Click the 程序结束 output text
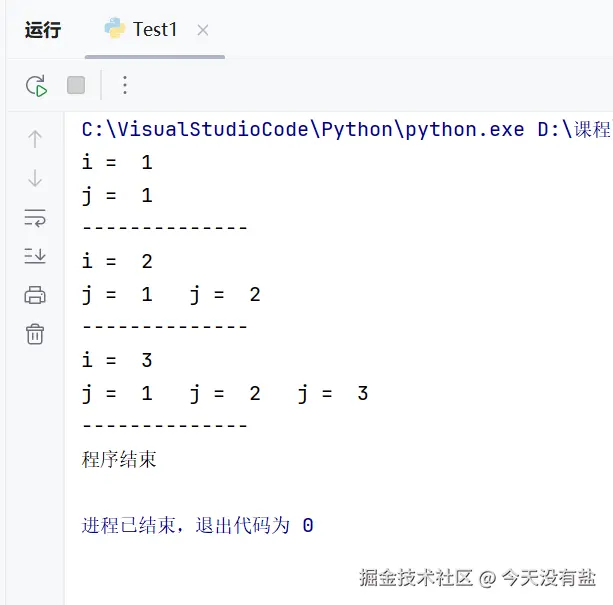The width and height of the screenshot is (613, 605). 119,460
